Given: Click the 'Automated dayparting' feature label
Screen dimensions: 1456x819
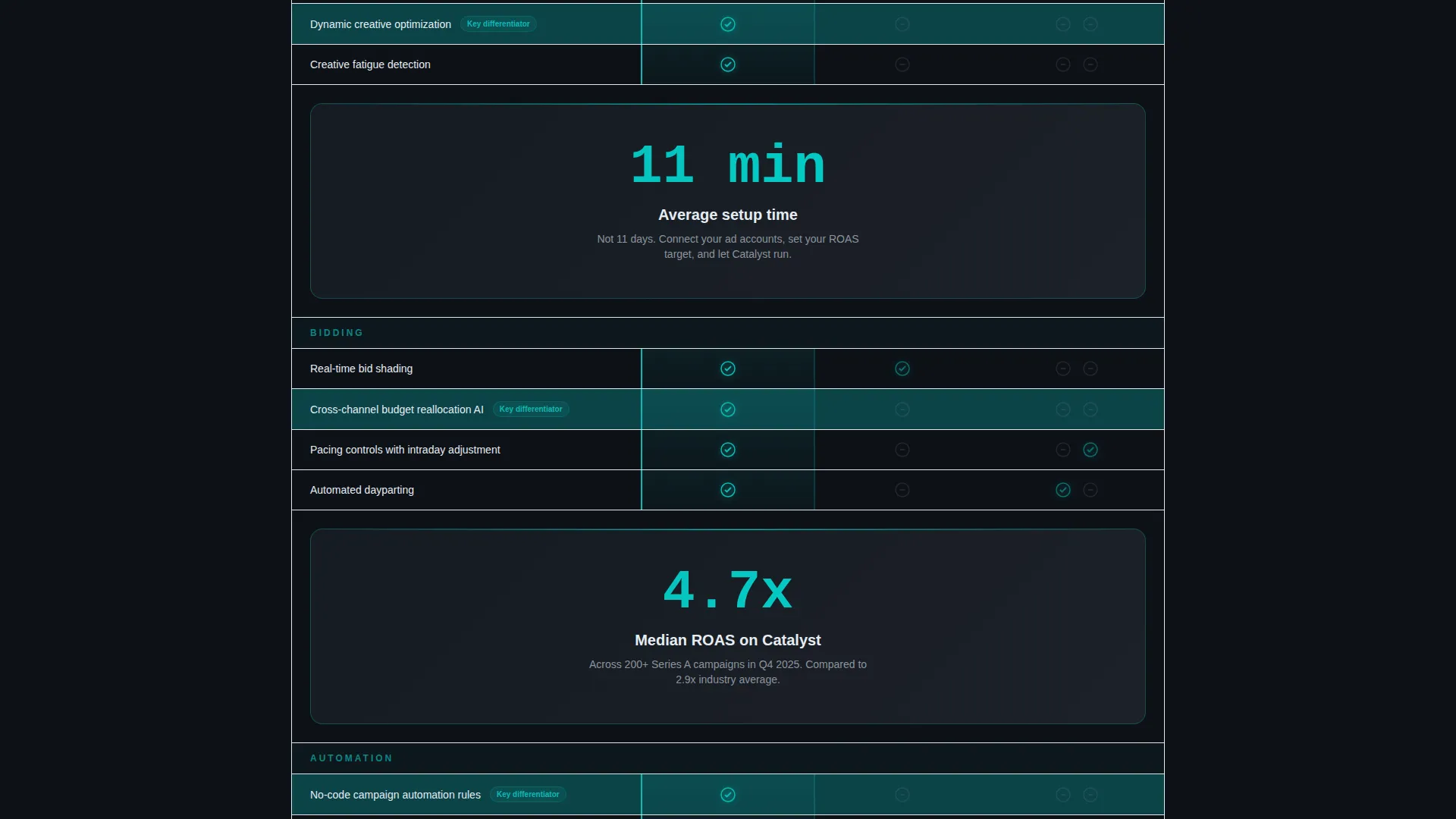Looking at the screenshot, I should tap(362, 490).
